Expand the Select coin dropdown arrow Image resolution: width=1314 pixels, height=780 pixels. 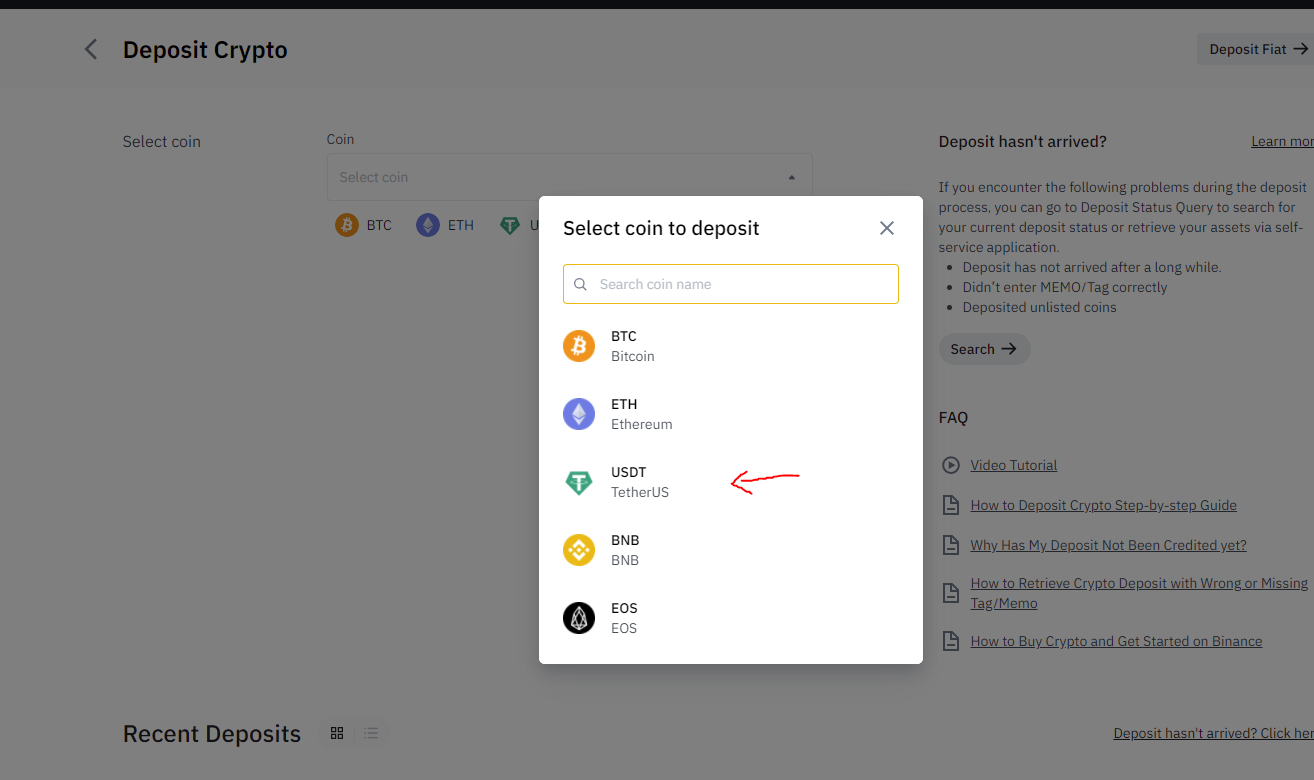(791, 177)
